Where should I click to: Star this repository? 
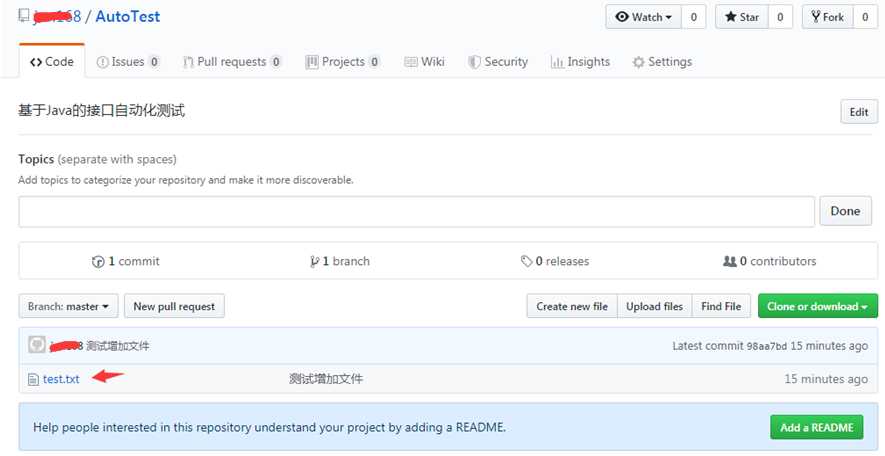point(742,17)
